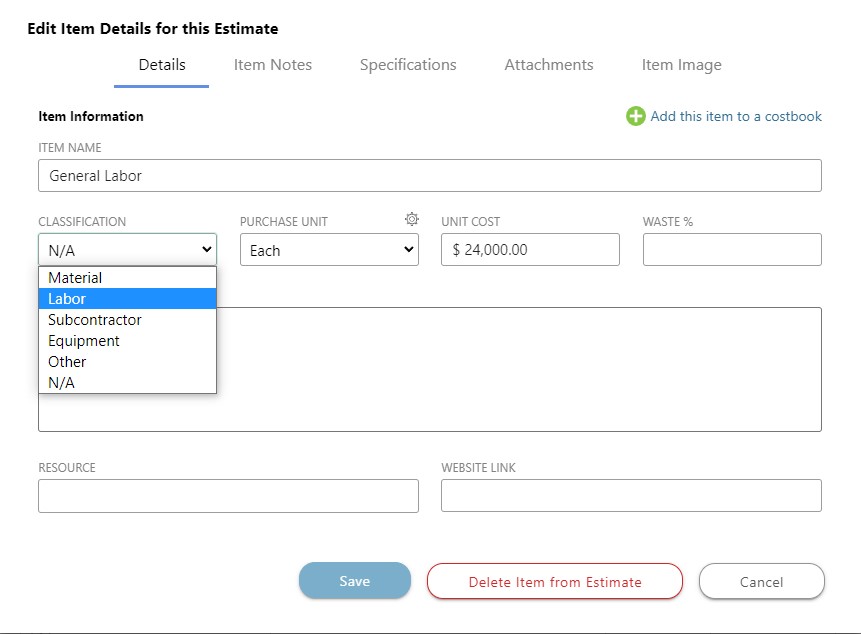Viewport: 861px width, 634px height.
Task: Click the Add this item to a costbook link
Action: (734, 116)
